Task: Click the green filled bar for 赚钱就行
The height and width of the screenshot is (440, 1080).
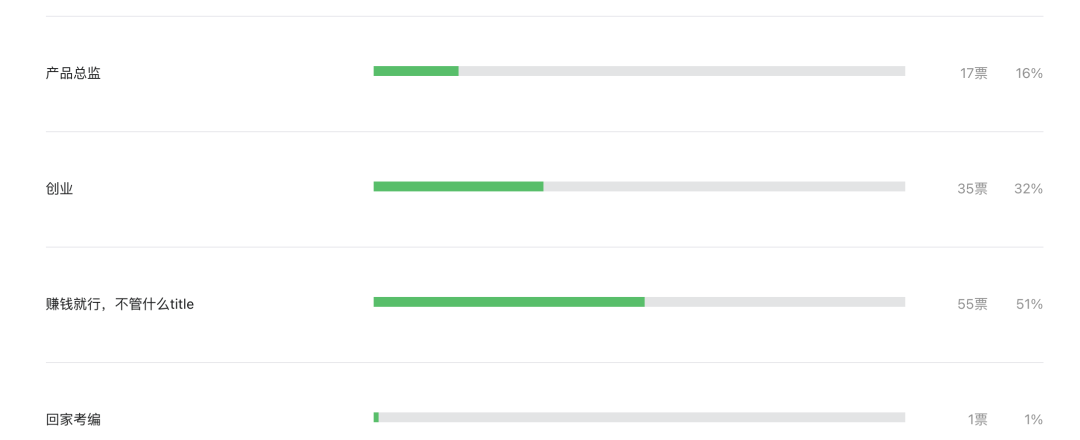Action: (509, 302)
